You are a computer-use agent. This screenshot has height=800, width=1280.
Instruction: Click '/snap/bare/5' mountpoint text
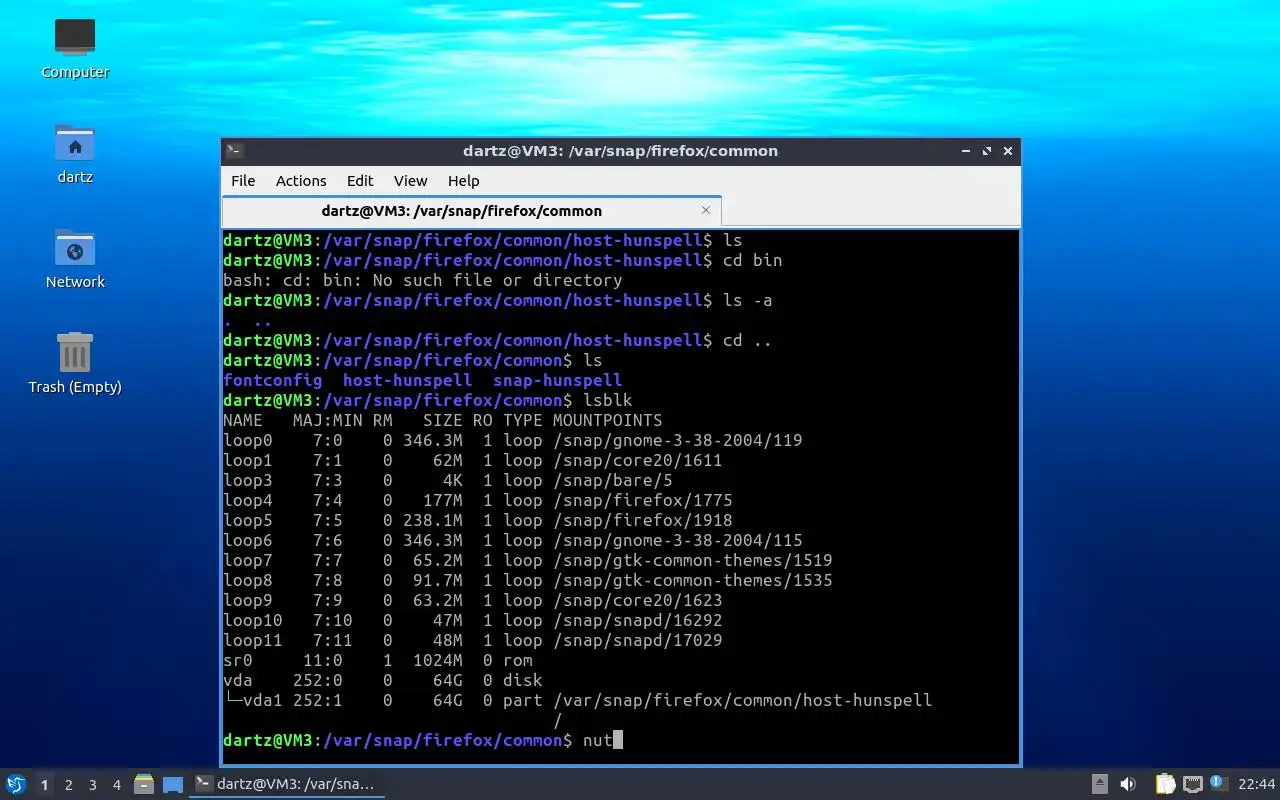(613, 480)
